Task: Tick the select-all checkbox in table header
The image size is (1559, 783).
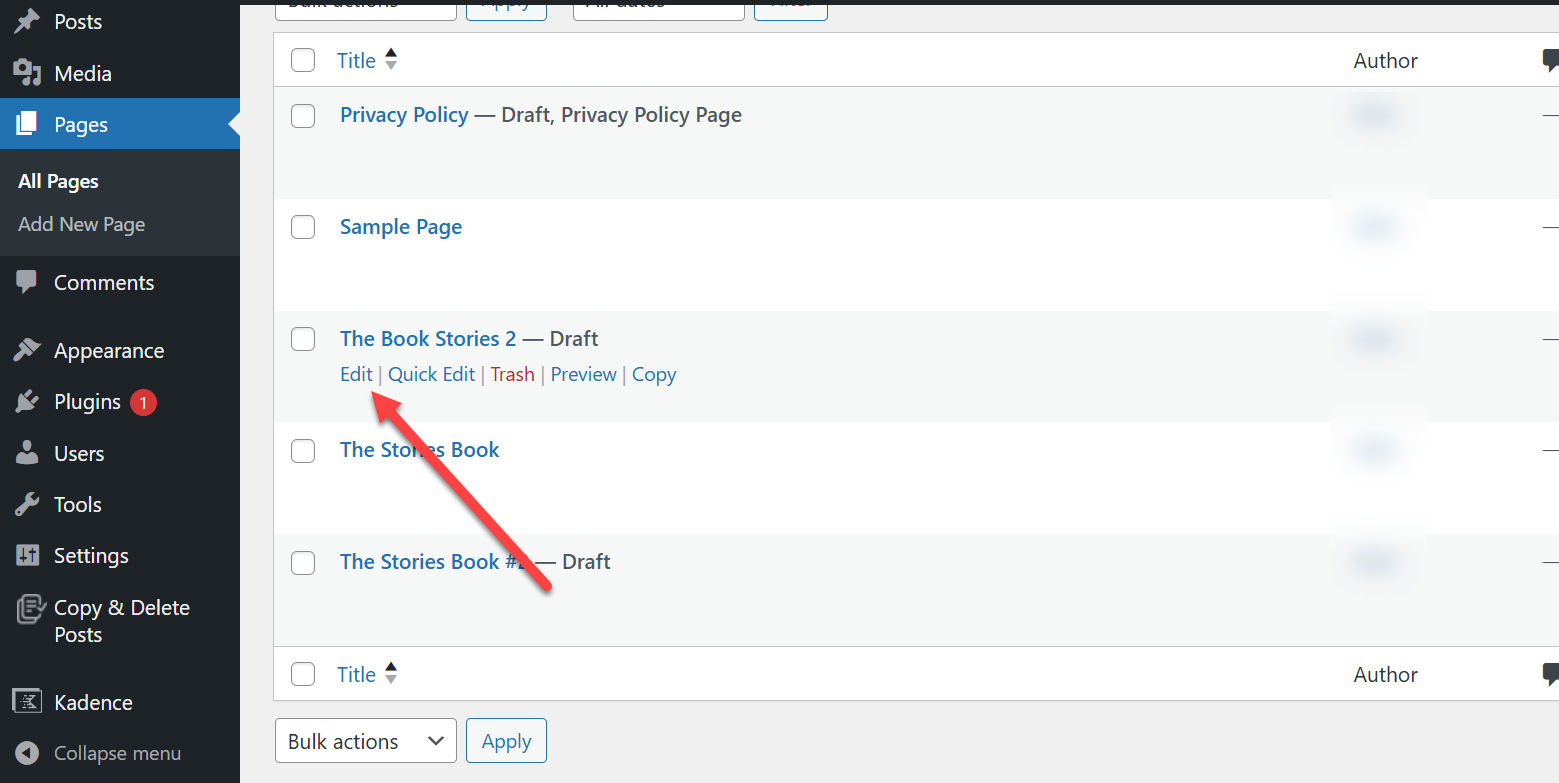Action: click(303, 60)
